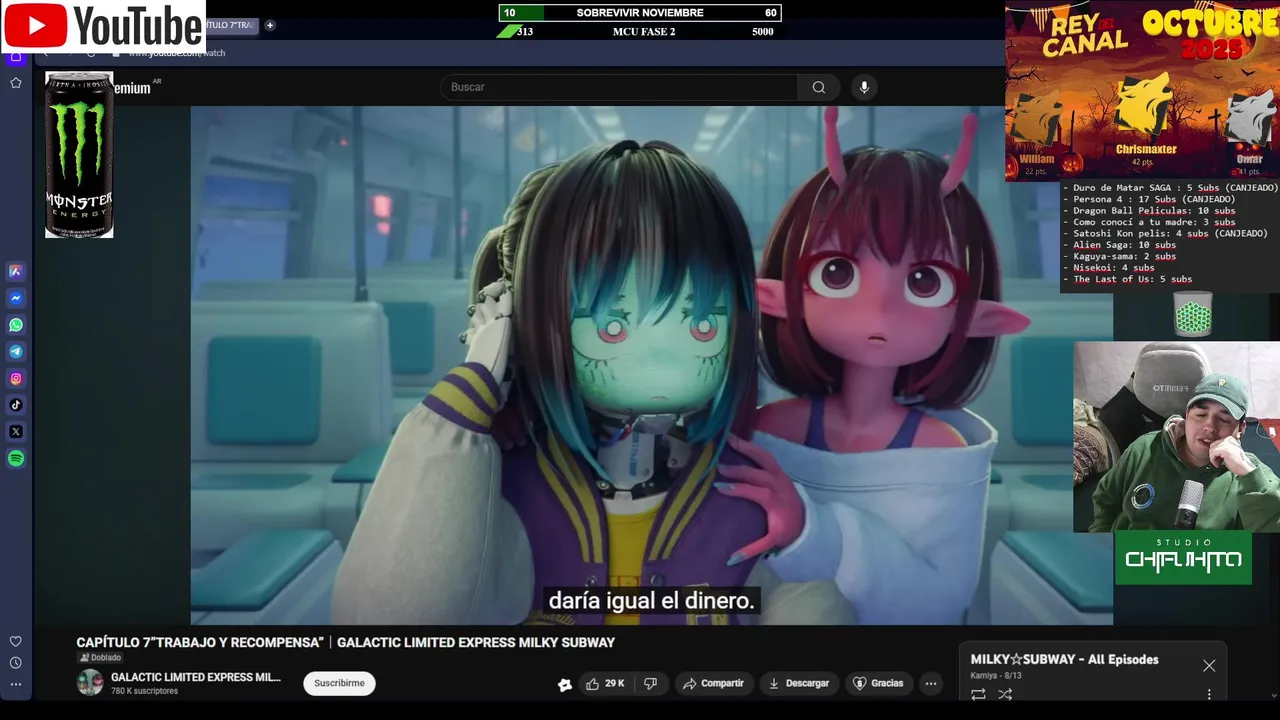This screenshot has height=720, width=1280.
Task: Open Messenger in the browser sidebar
Action: (16, 298)
